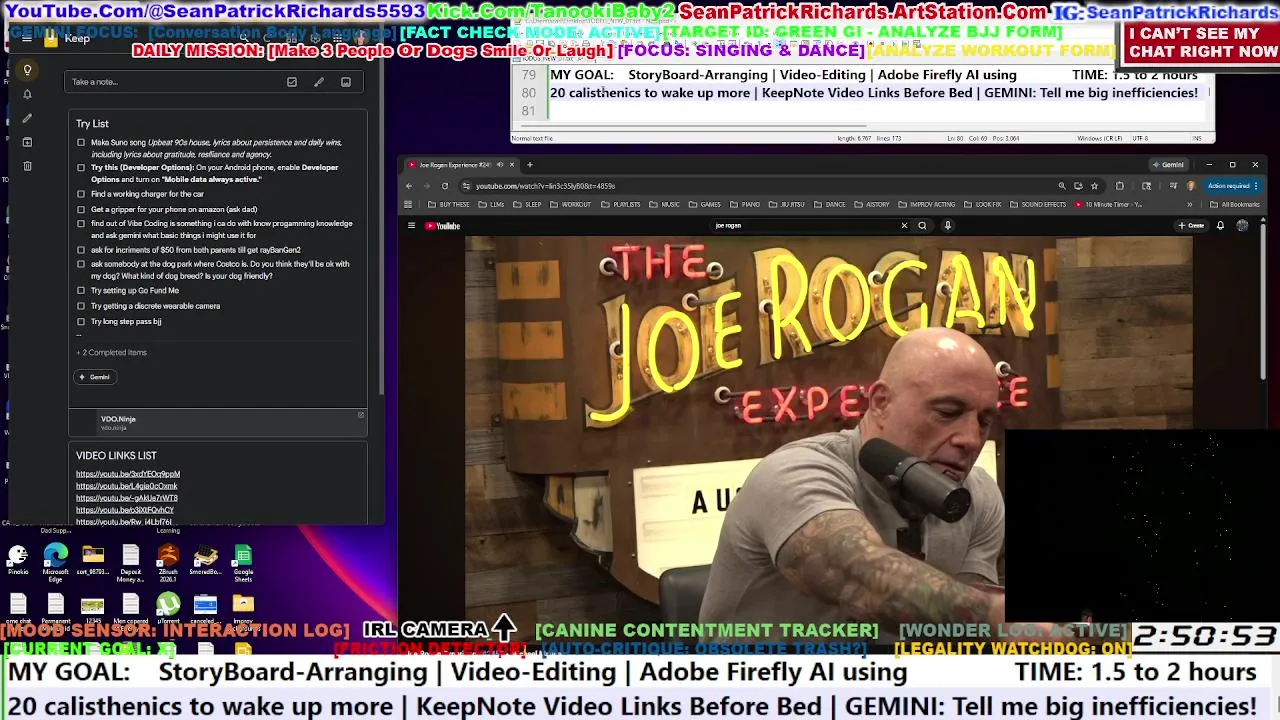Open first video link youtu.be/3xdYEOc9ppM

click(x=128, y=474)
